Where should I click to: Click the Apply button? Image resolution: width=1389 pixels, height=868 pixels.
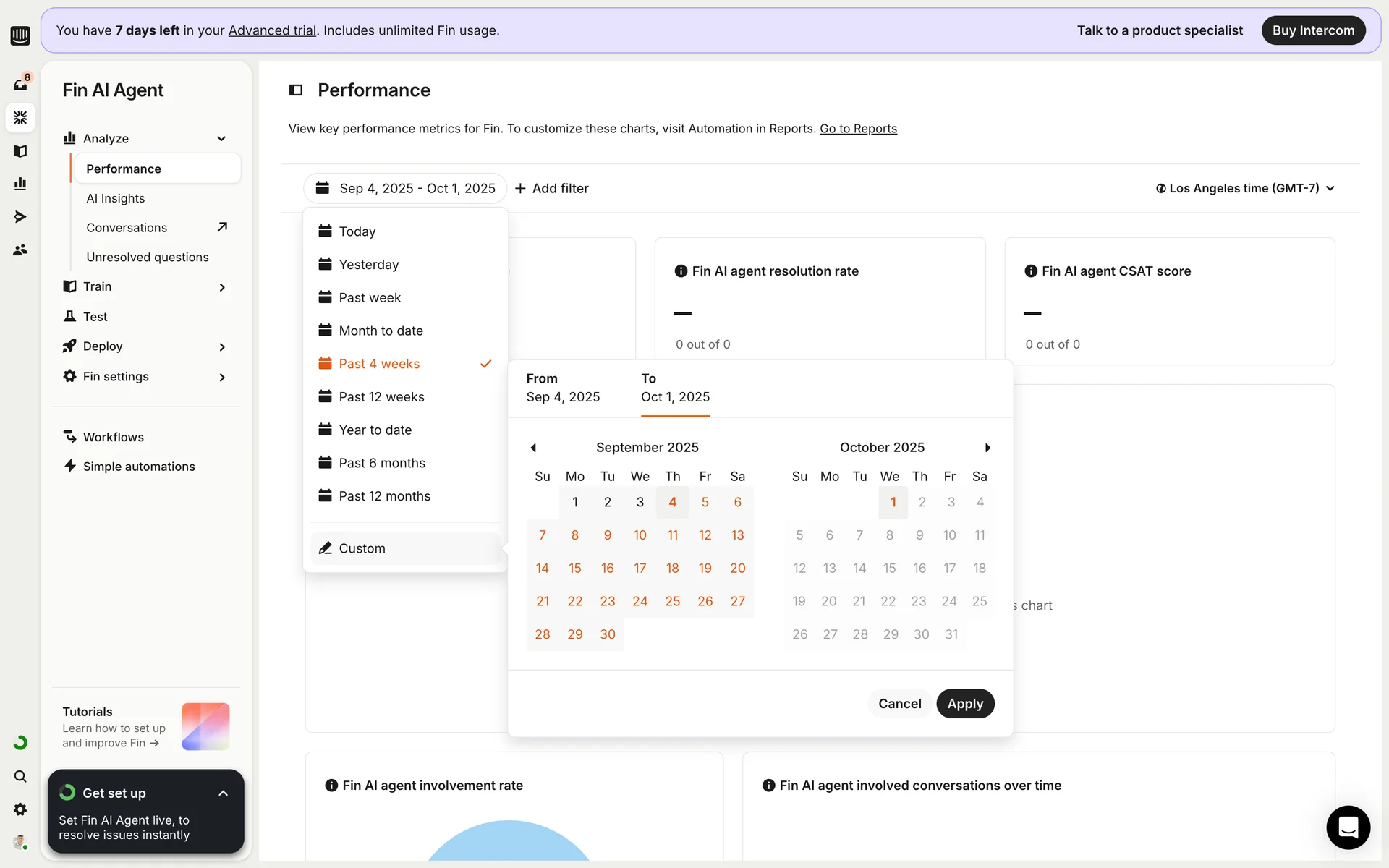[x=965, y=704]
